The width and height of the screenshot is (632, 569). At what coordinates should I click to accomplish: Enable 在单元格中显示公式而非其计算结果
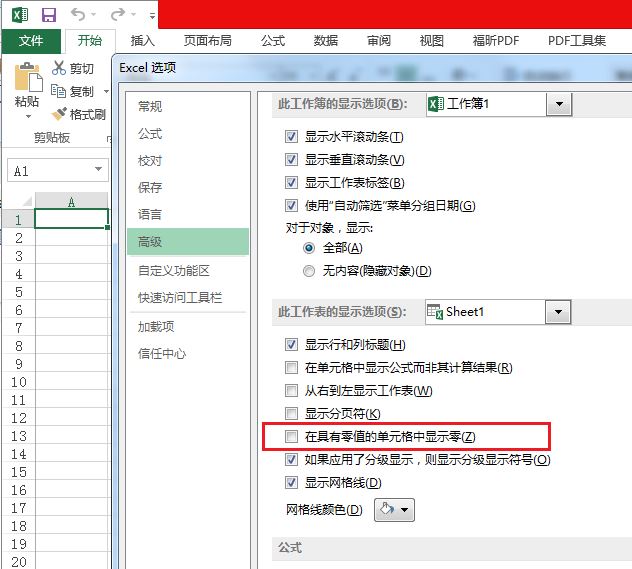[x=291, y=368]
